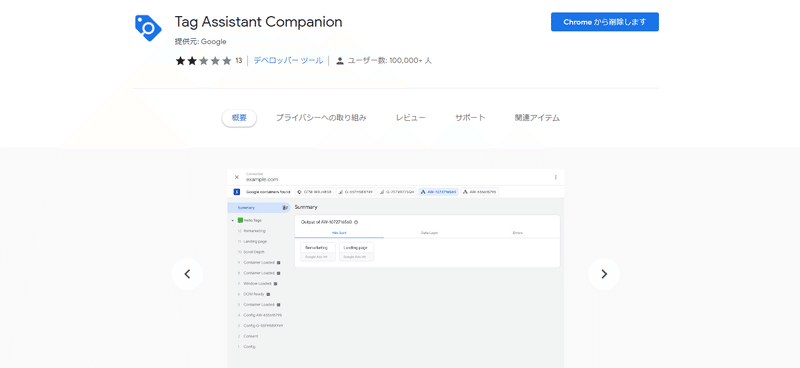Click the blue containers-found badge icon
The height and width of the screenshot is (368, 800).
(237, 192)
